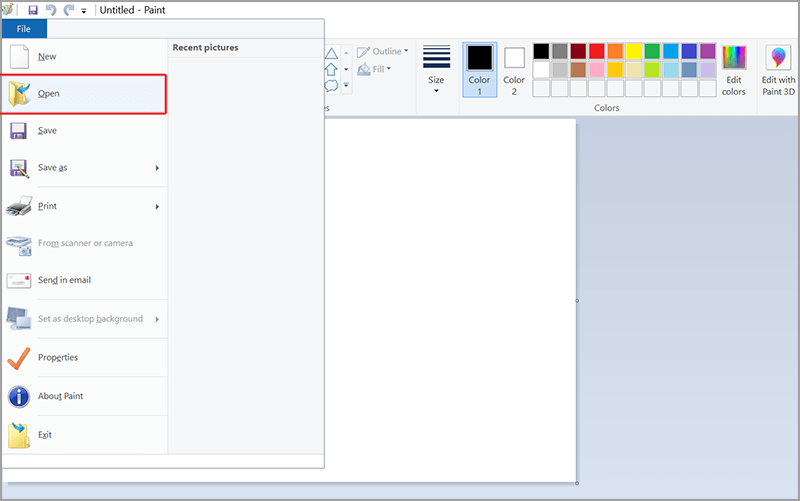
Task: Choose Exit from the File menu
Action: pyautogui.click(x=84, y=435)
